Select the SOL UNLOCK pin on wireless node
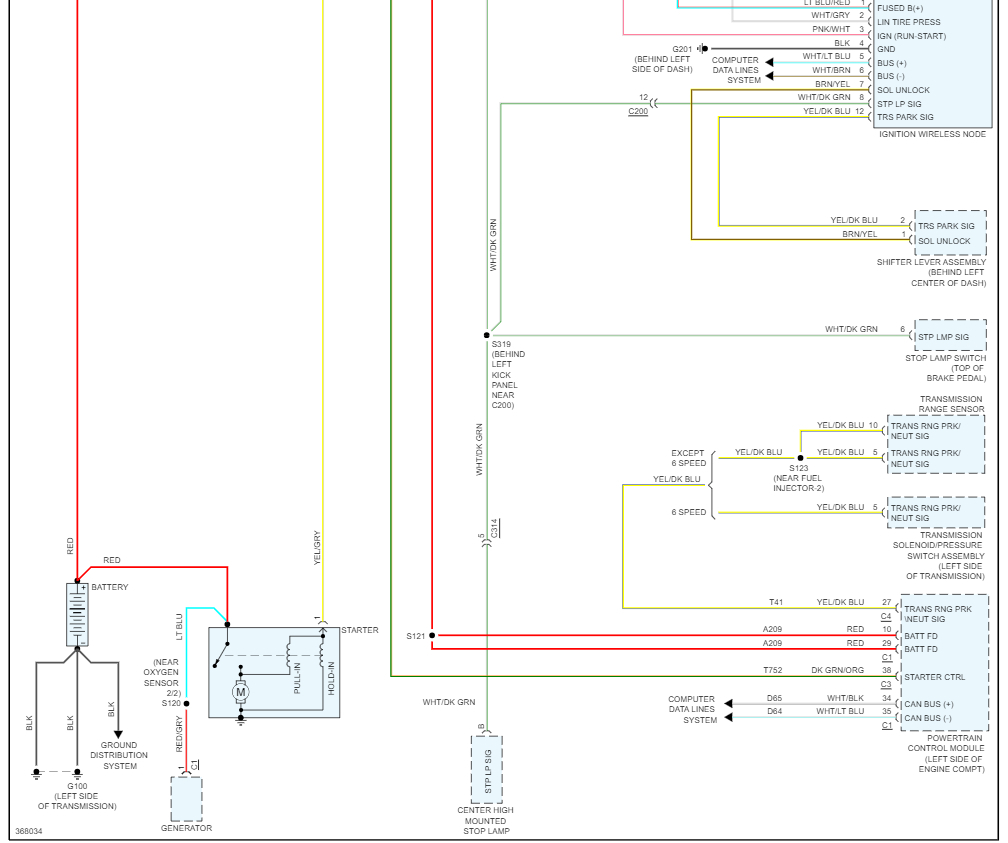Image resolution: width=1008 pixels, height=843 pixels. point(903,90)
